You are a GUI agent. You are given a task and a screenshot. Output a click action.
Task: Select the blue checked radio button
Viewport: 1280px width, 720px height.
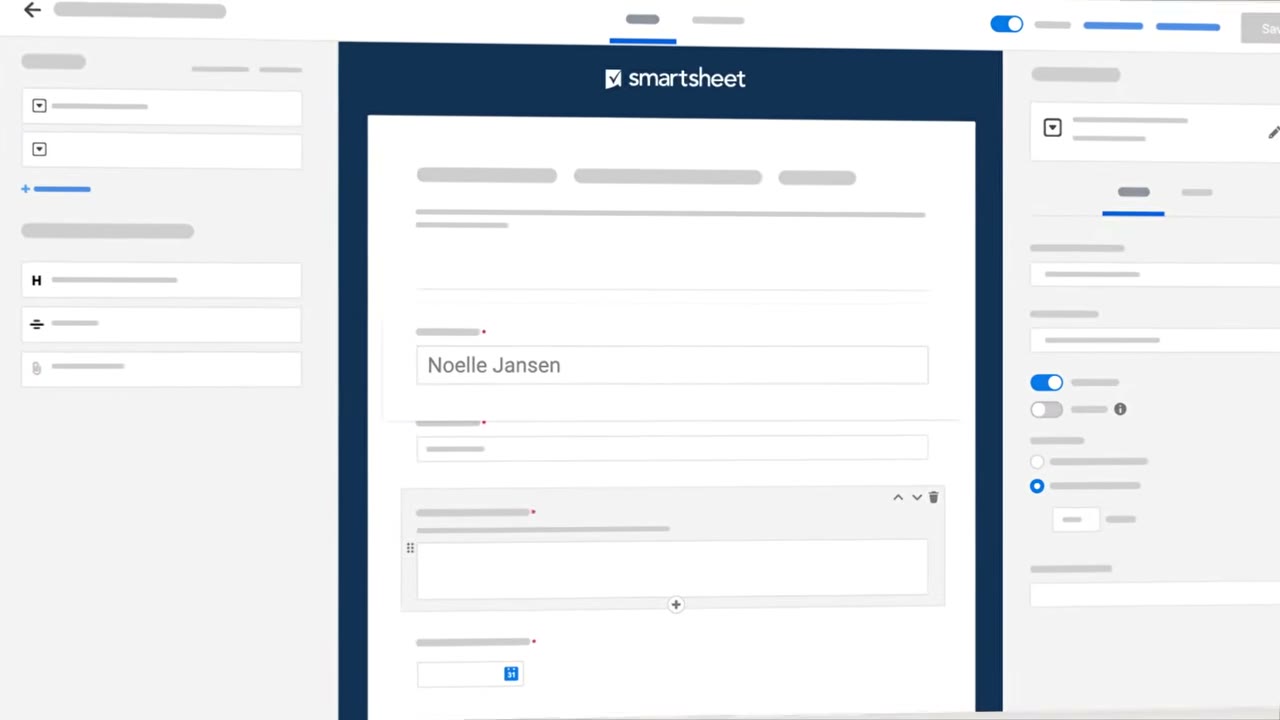pyautogui.click(x=1037, y=486)
